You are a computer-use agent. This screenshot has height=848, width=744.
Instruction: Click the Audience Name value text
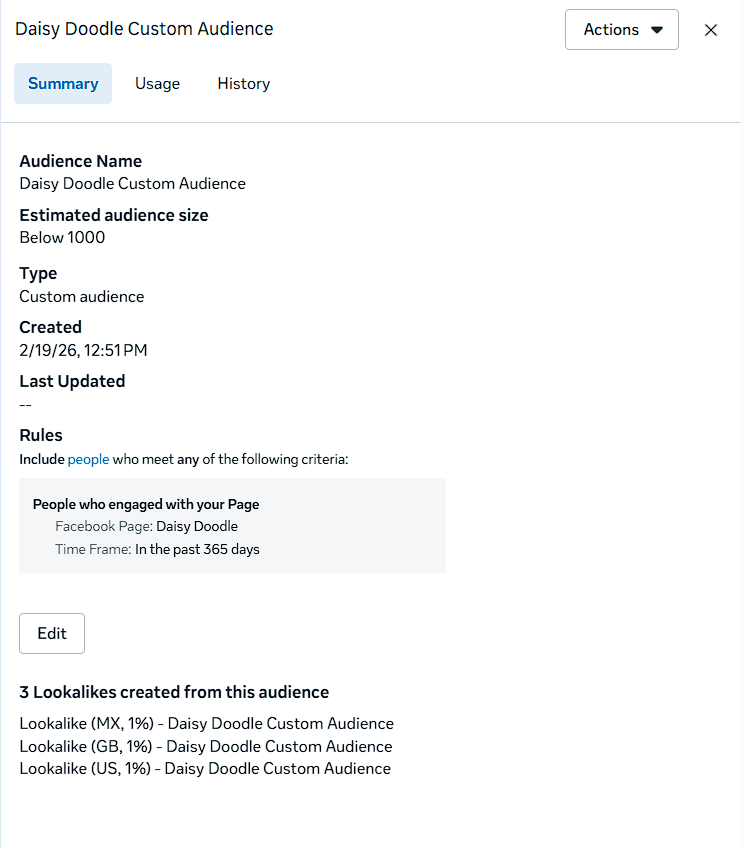pyautogui.click(x=132, y=184)
